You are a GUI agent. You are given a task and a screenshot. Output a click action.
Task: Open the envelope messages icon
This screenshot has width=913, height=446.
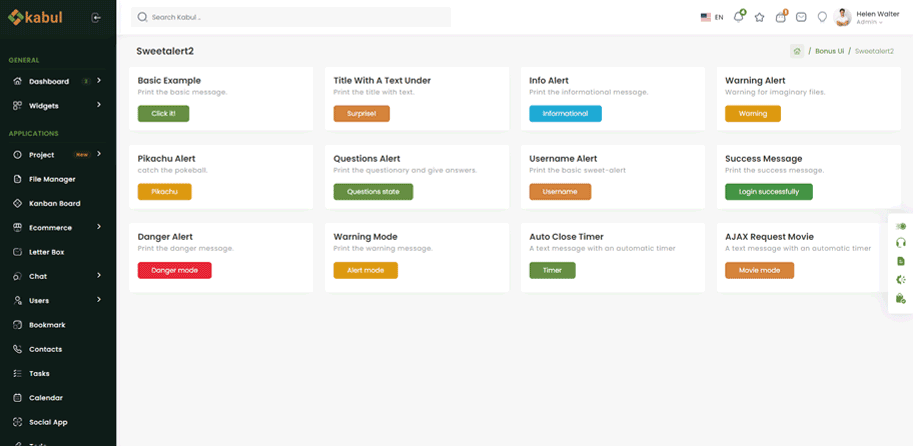801,17
